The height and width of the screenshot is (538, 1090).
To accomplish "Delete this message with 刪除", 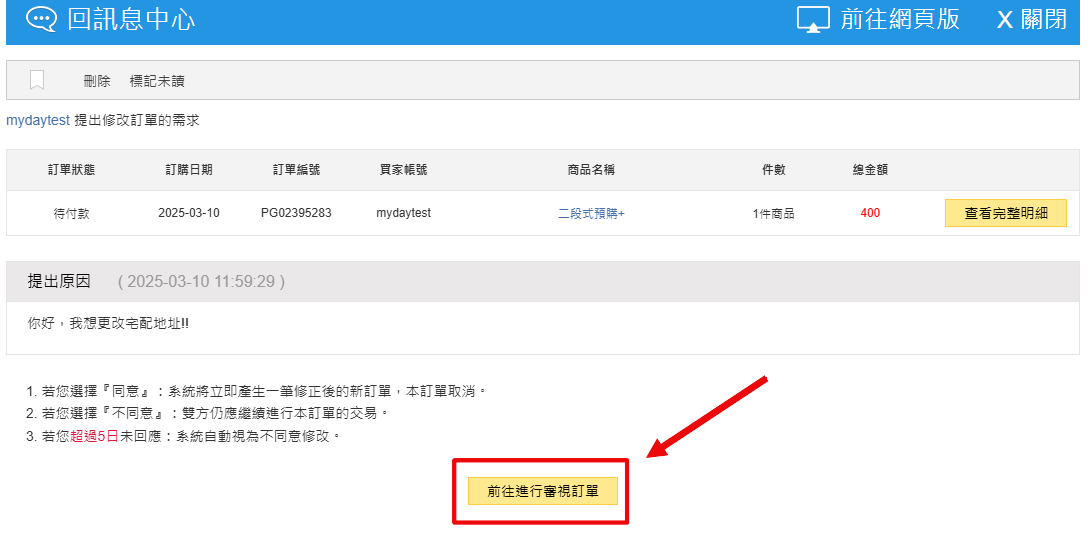I will 97,81.
